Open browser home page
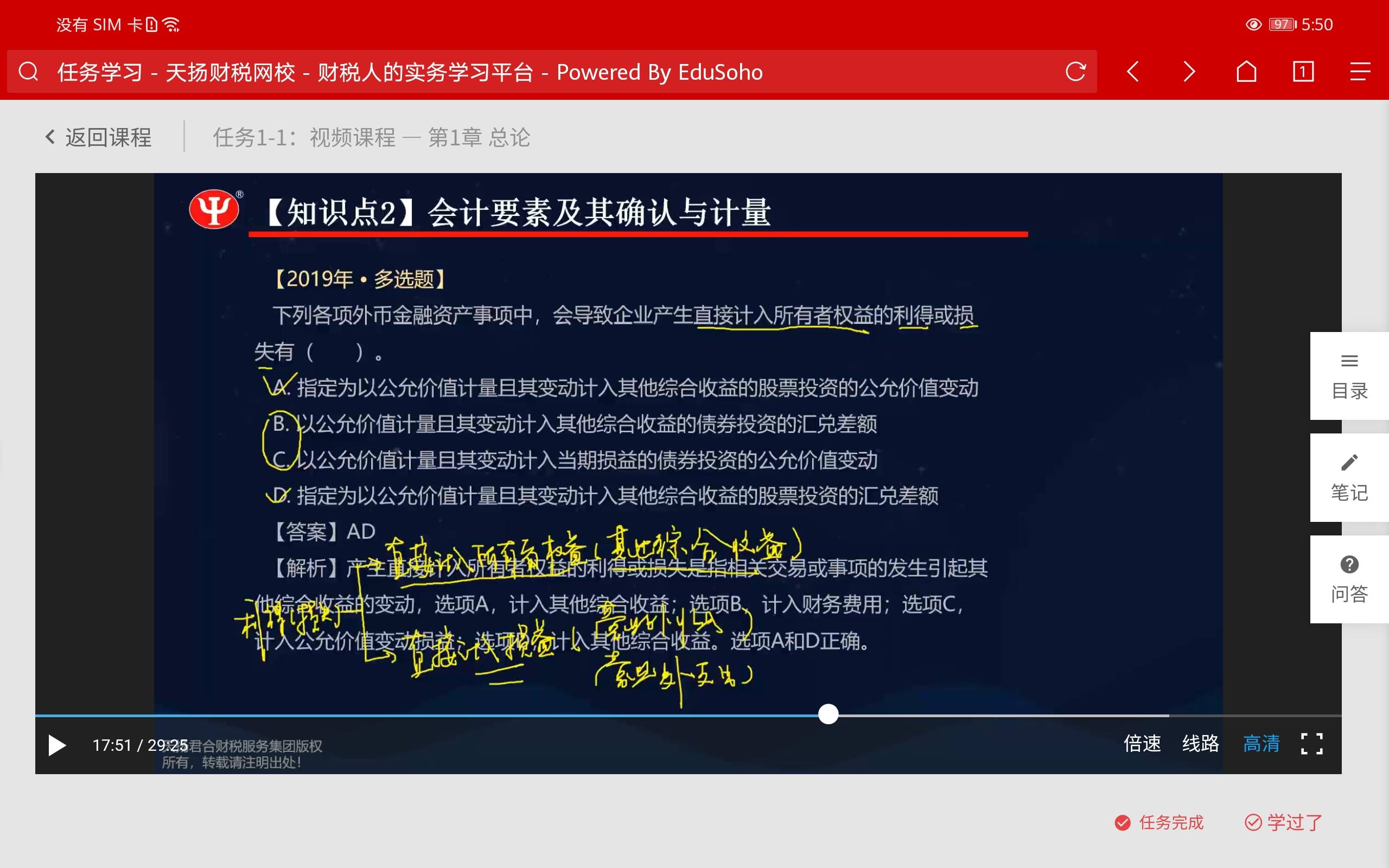This screenshot has height=868, width=1389. point(1246,72)
